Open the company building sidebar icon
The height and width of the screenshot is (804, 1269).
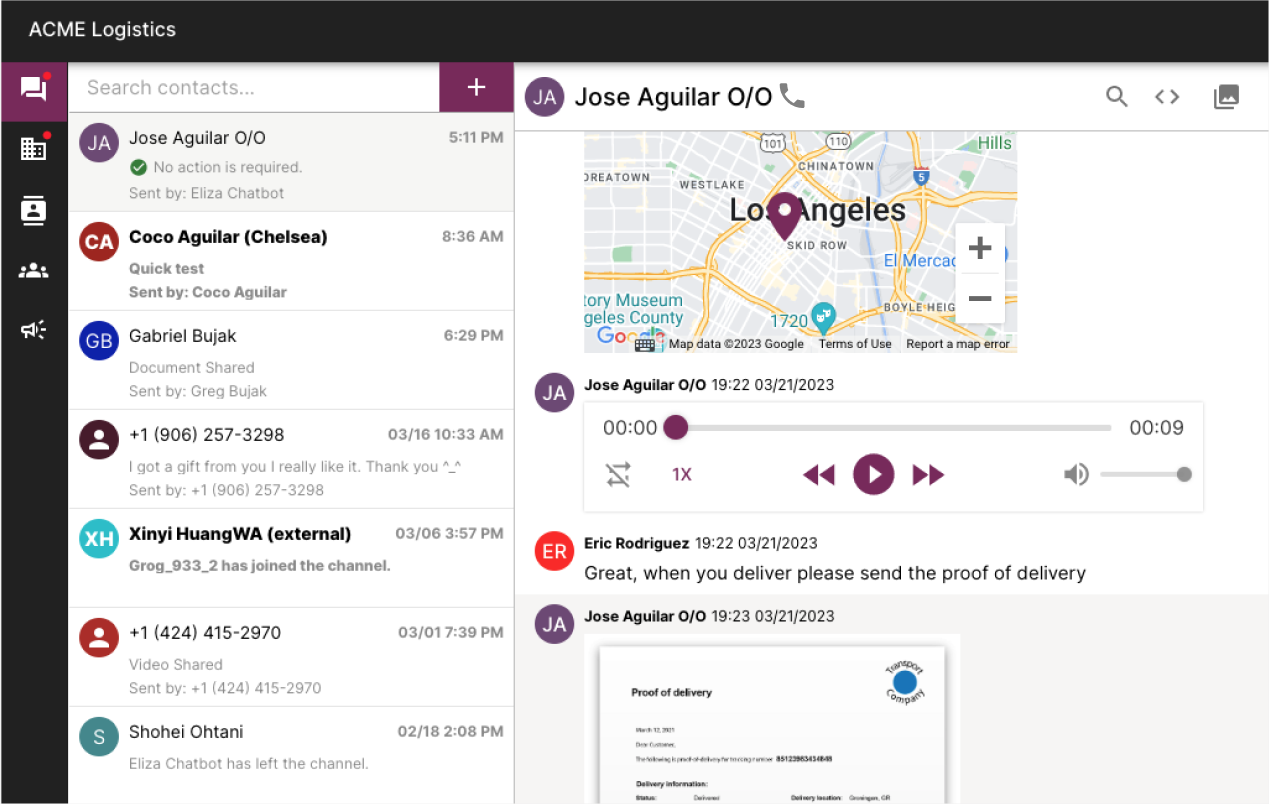click(x=34, y=149)
